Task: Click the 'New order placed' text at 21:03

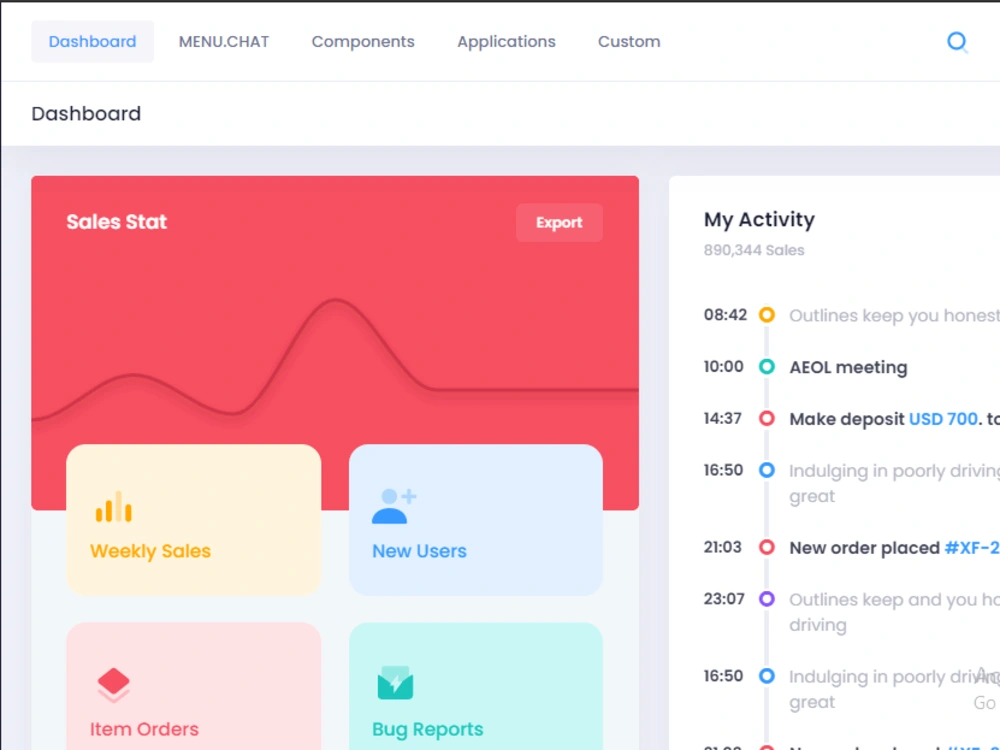Action: click(x=865, y=548)
